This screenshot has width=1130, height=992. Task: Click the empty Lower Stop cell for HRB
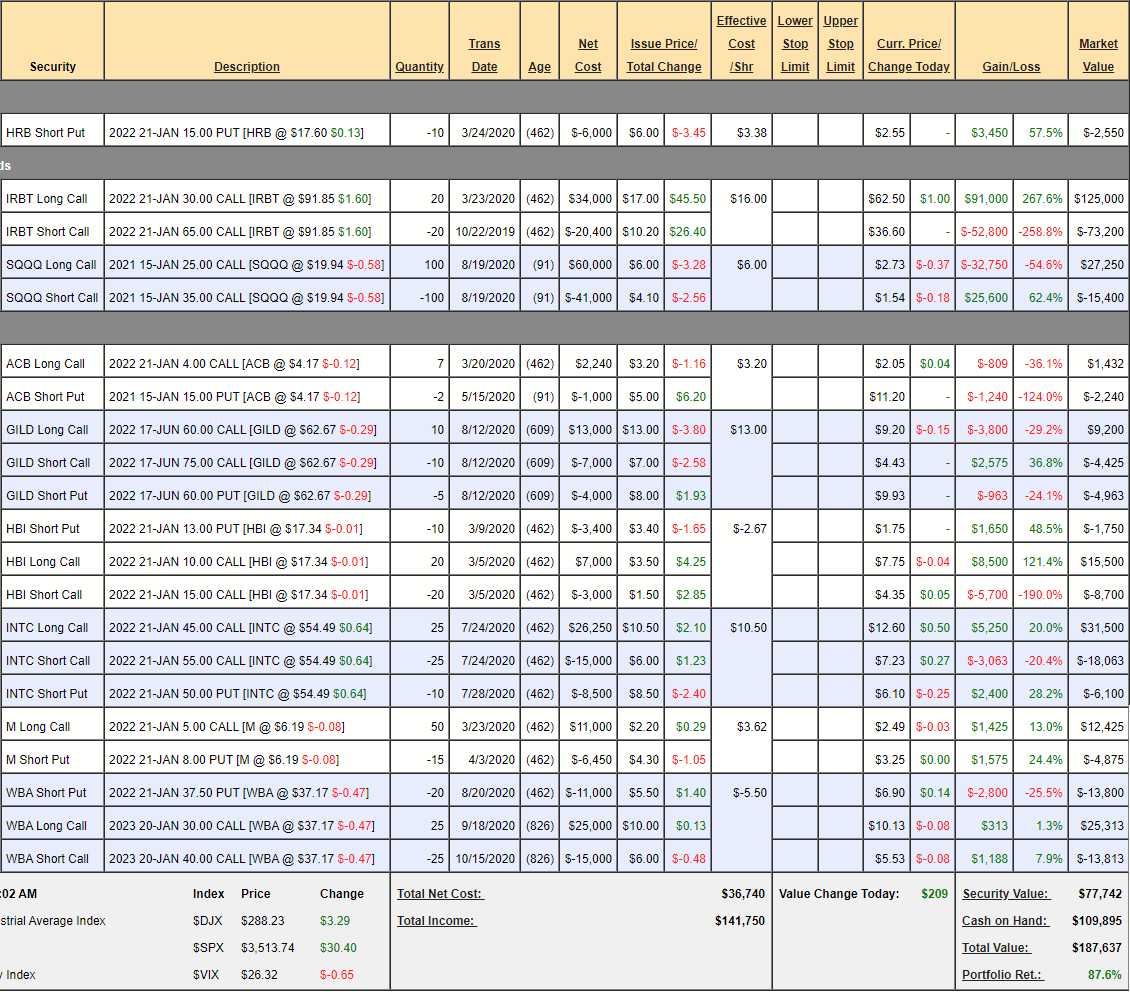click(795, 133)
